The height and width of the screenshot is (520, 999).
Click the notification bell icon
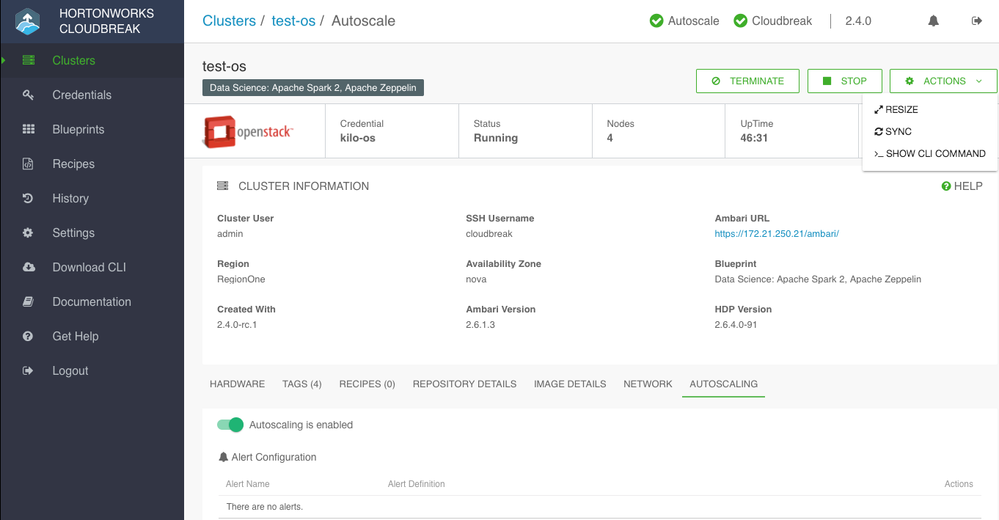pyautogui.click(x=933, y=21)
